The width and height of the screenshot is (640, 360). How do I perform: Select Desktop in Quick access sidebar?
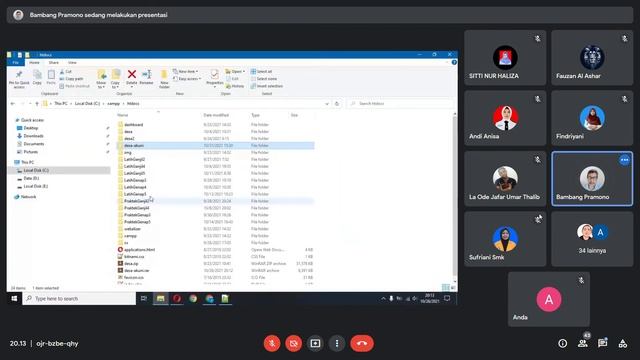pos(31,128)
